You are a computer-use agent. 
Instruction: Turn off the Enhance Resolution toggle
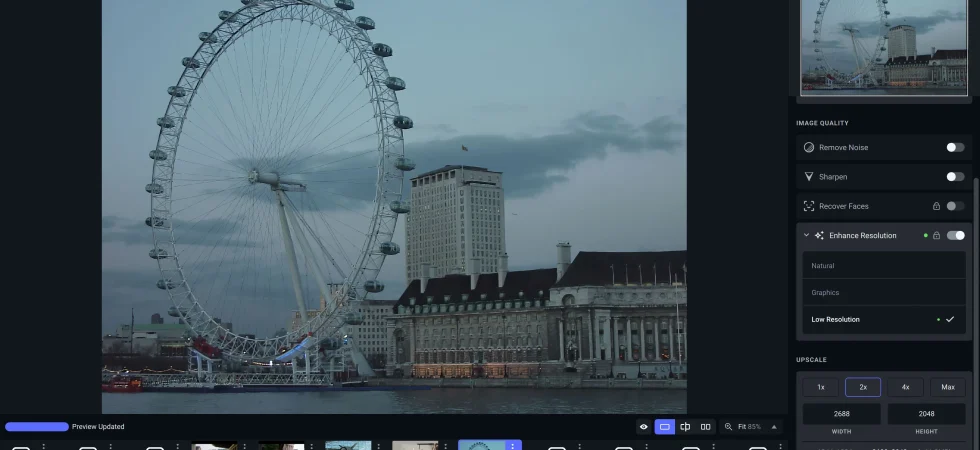click(955, 236)
